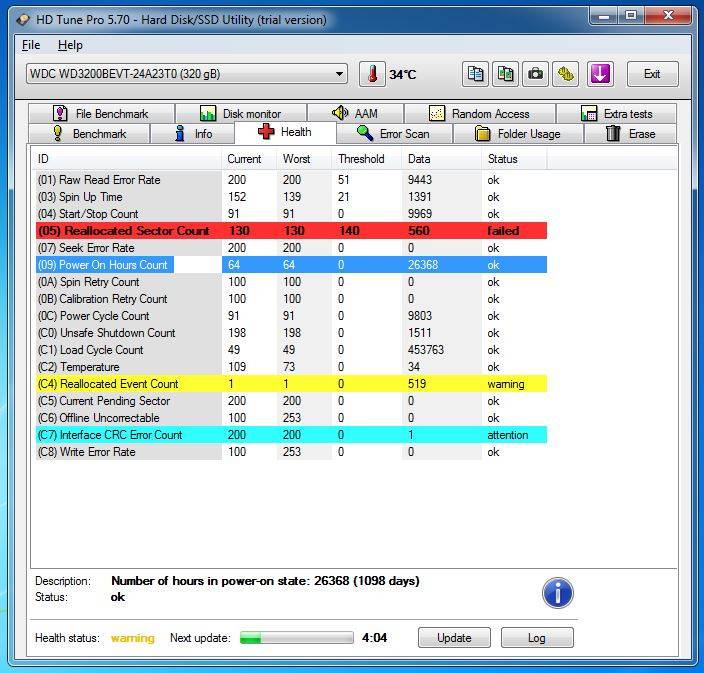
Task: Click the purple down-arrow save icon
Action: (600, 74)
